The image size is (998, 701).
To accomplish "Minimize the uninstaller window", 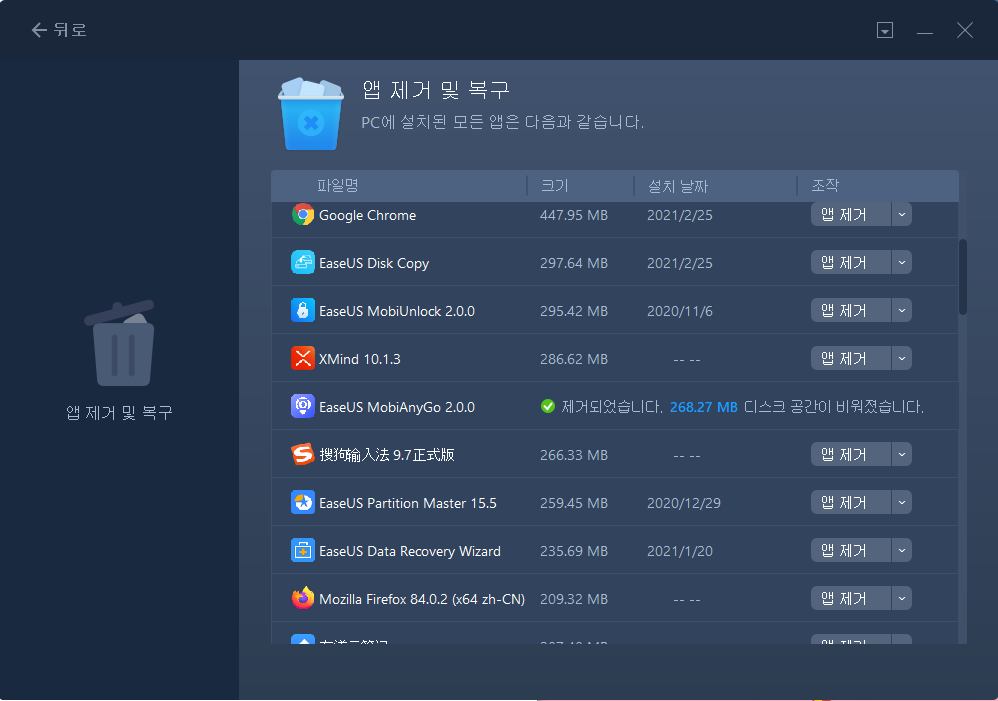I will [925, 31].
